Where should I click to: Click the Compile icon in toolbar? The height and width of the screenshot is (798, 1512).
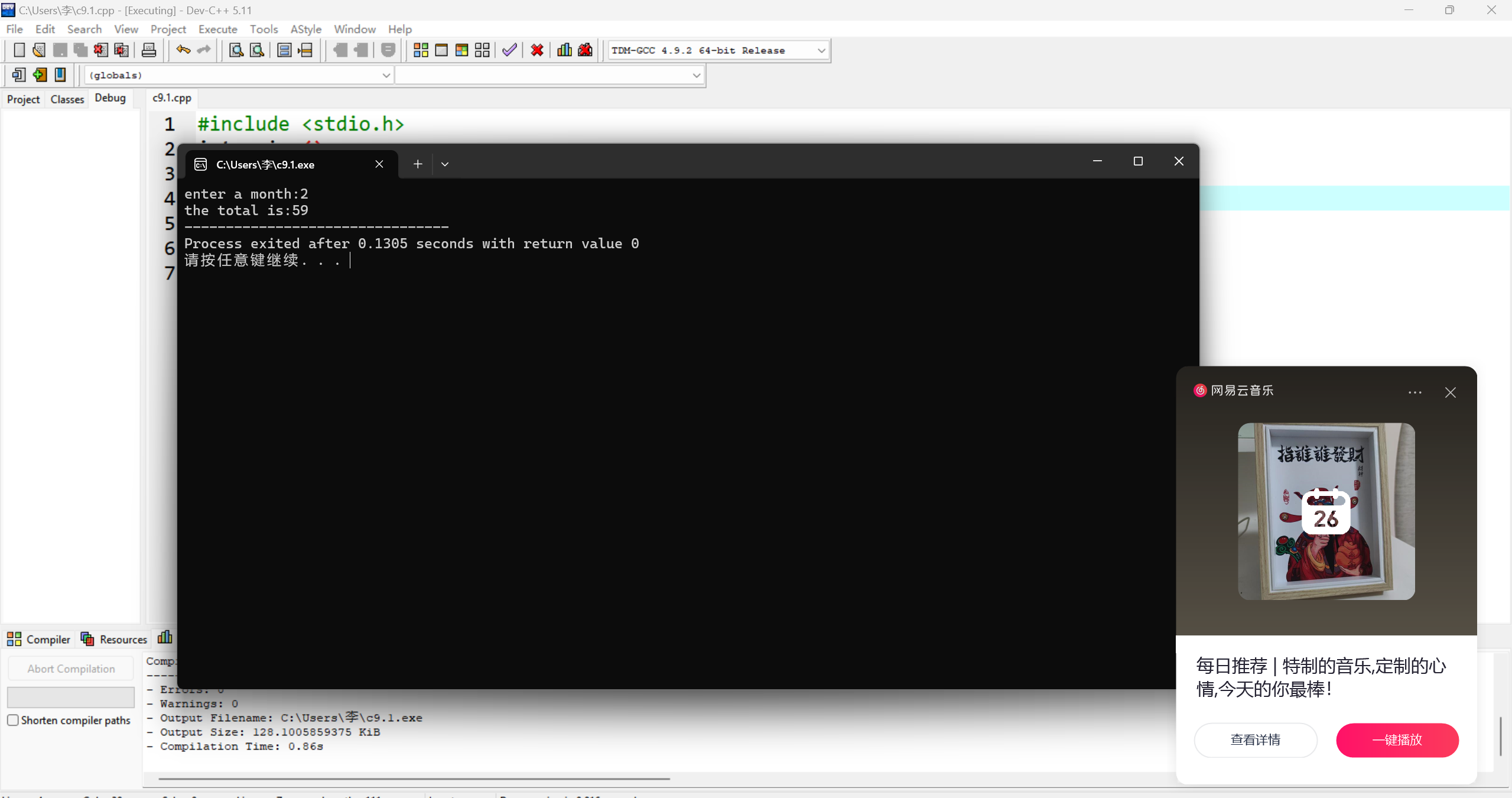click(421, 50)
